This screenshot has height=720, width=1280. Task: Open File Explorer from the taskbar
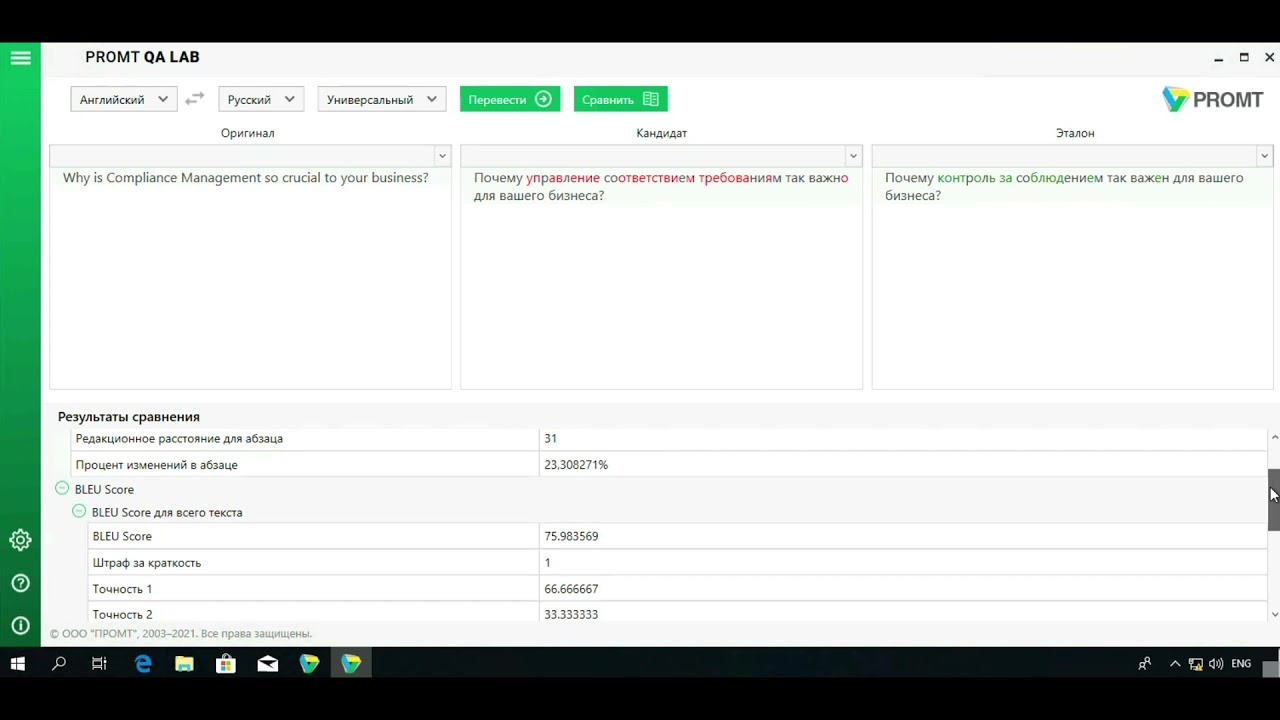coord(184,663)
